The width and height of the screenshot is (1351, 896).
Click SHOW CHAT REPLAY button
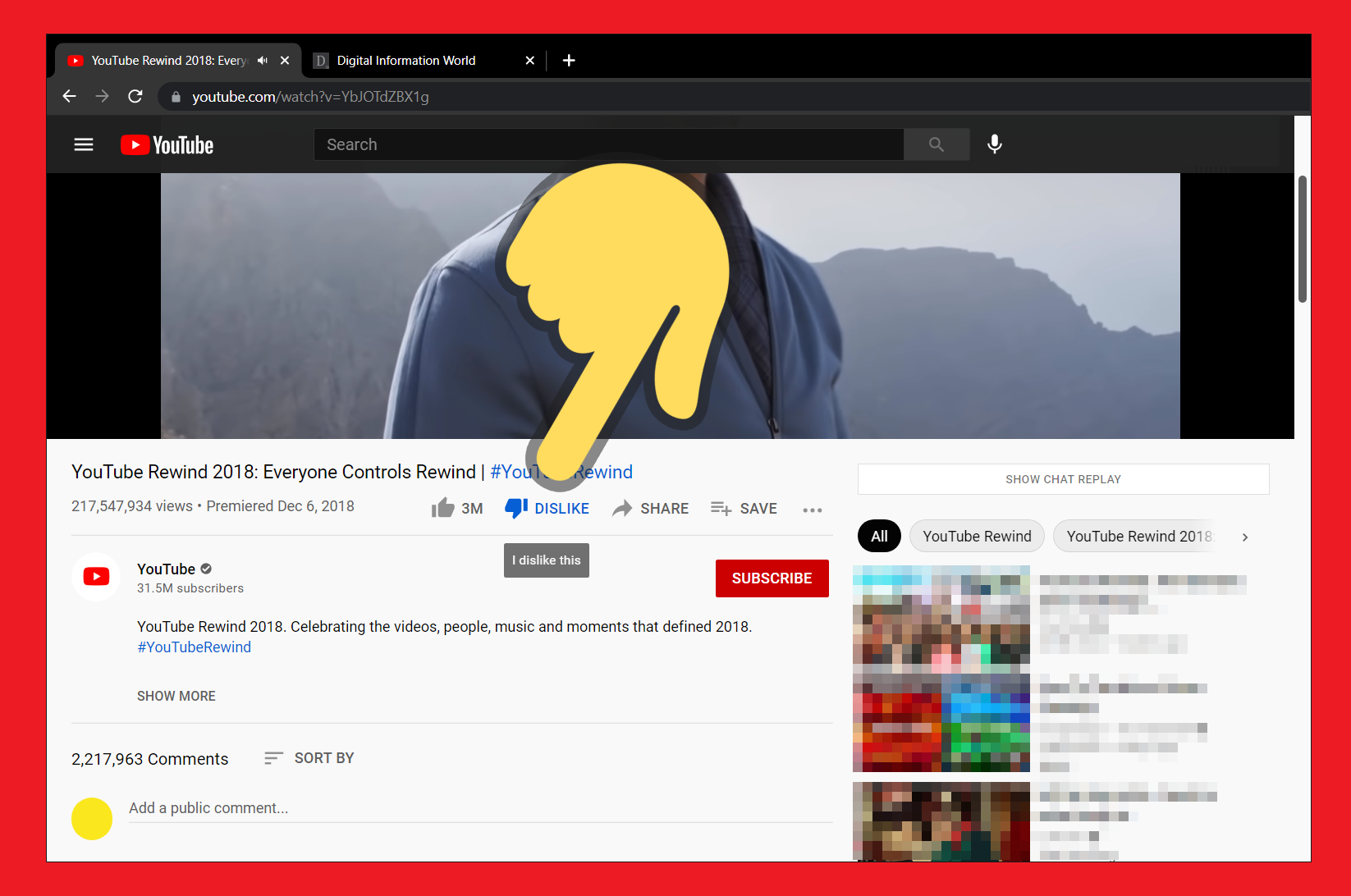point(1064,479)
